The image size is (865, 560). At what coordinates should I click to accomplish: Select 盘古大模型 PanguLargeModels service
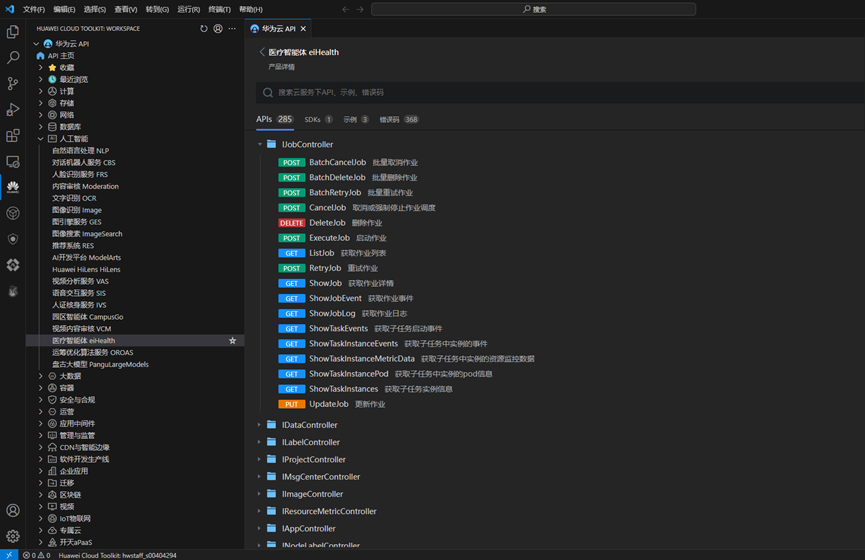tap(100, 364)
